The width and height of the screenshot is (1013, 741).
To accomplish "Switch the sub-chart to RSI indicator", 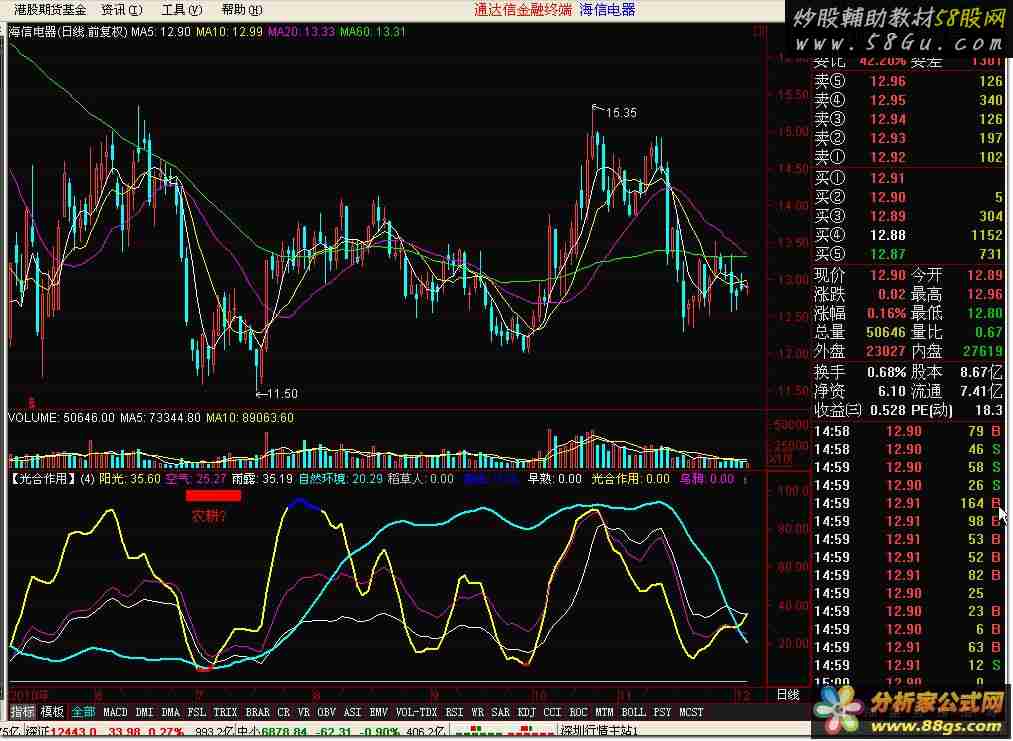I will tap(454, 712).
